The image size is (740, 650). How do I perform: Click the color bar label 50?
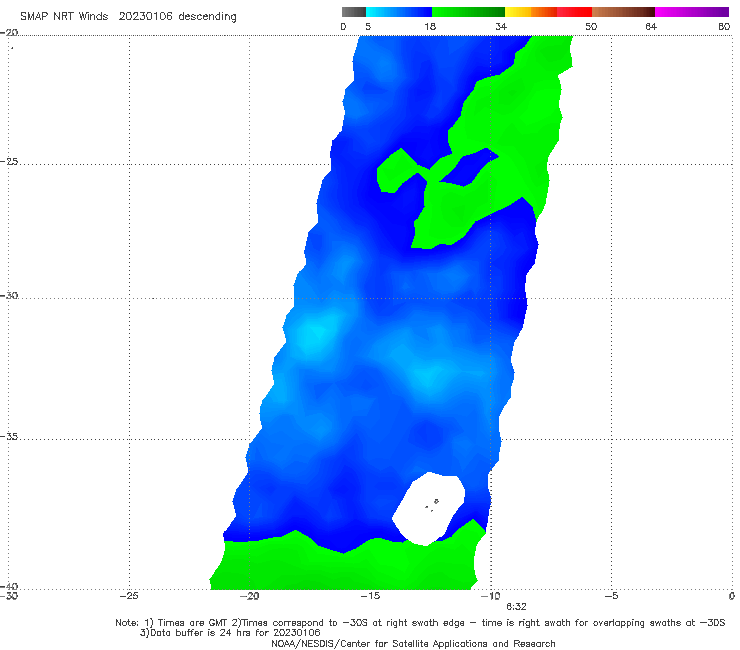[x=591, y=26]
